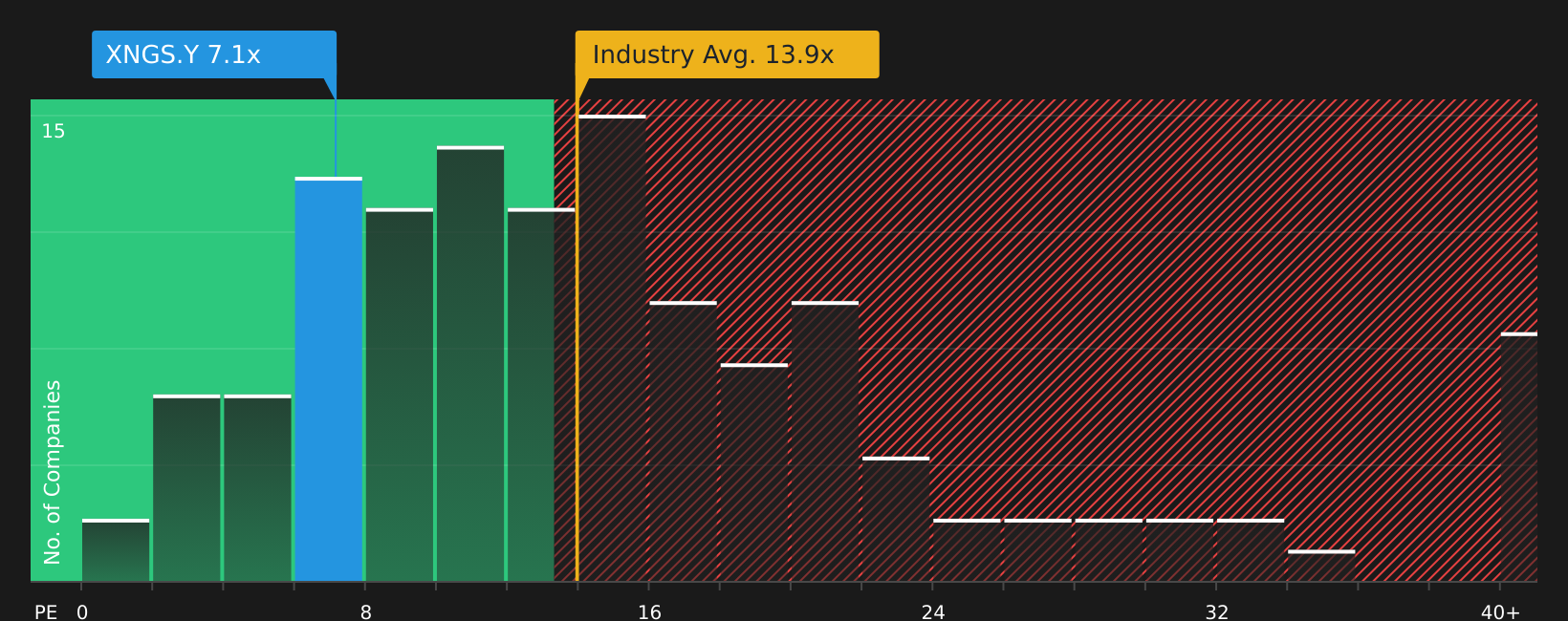Click the "PE" axis label

[x=46, y=612]
